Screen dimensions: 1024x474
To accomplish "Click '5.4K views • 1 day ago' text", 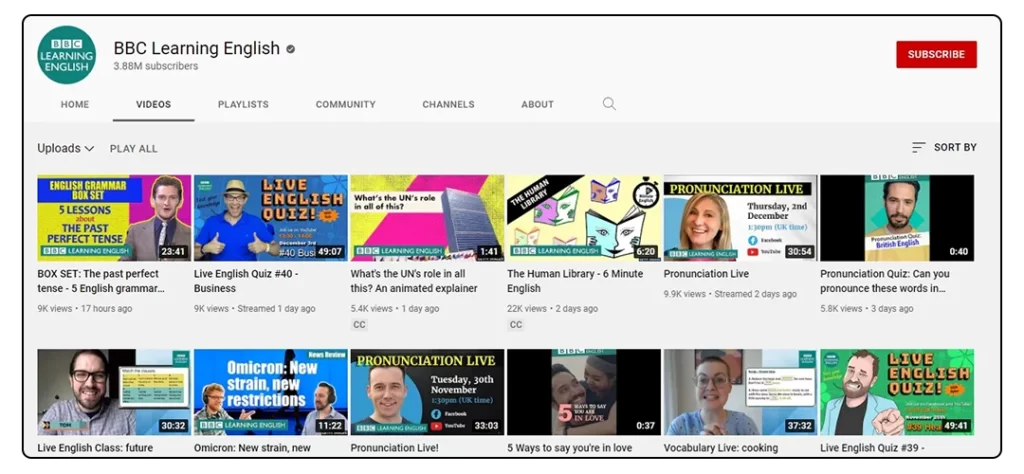I will pyautogui.click(x=395, y=308).
